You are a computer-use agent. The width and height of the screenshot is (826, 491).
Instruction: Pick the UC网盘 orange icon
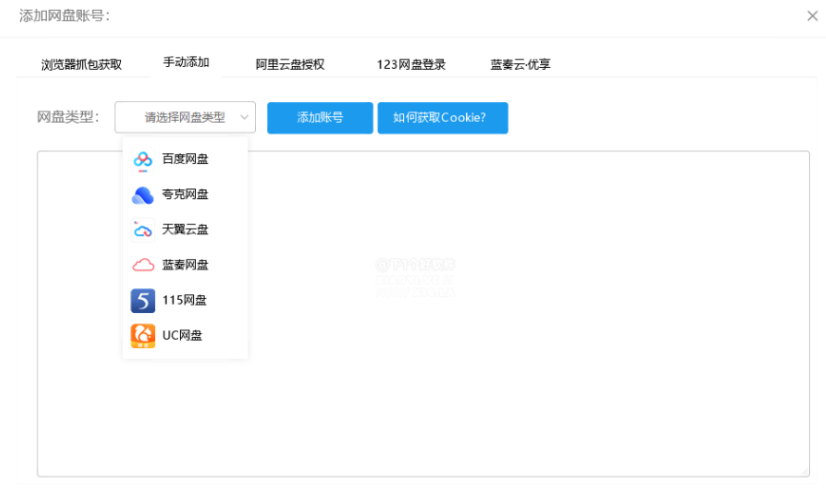coord(143,336)
